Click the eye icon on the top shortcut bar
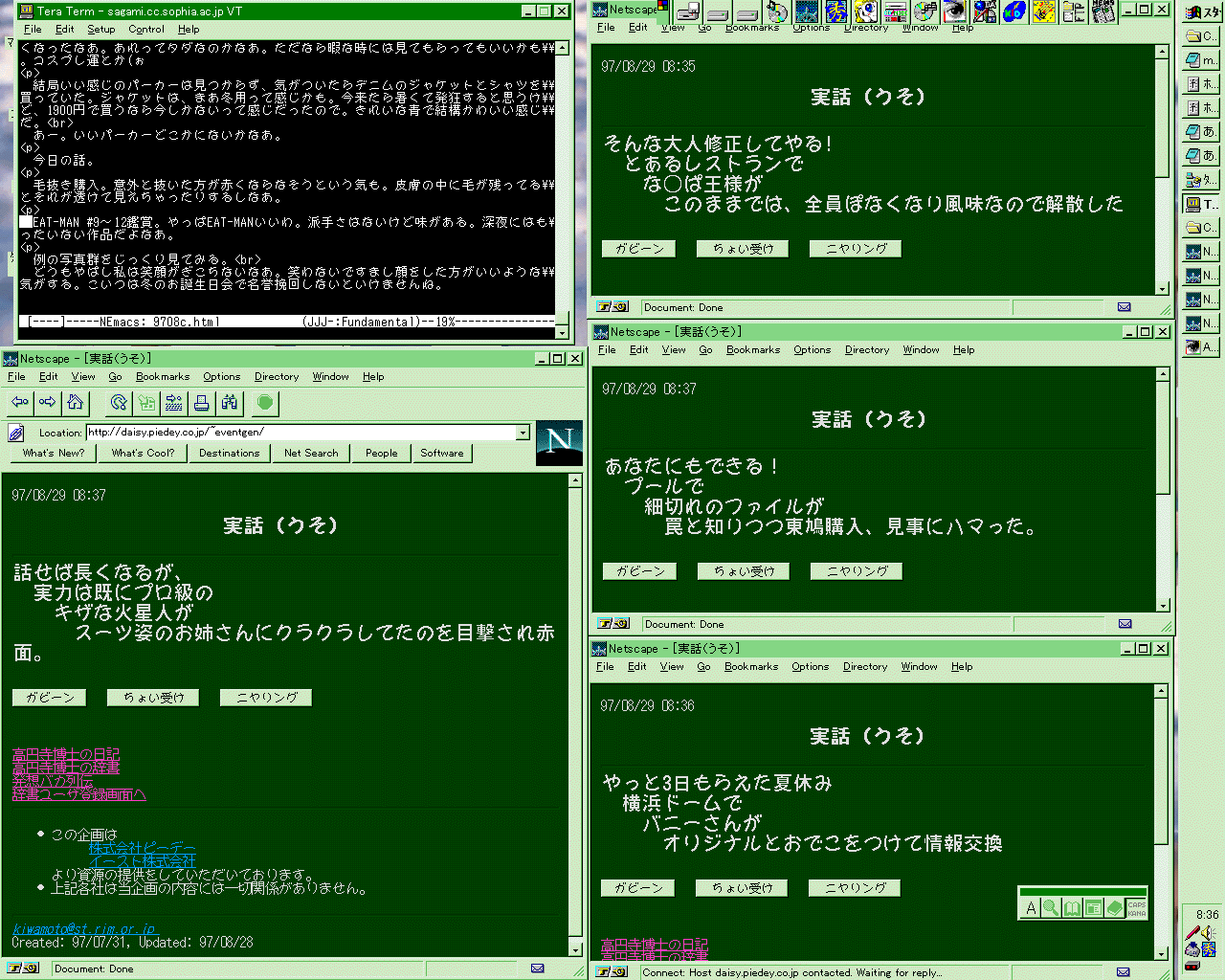The height and width of the screenshot is (980, 1225). (x=954, y=11)
